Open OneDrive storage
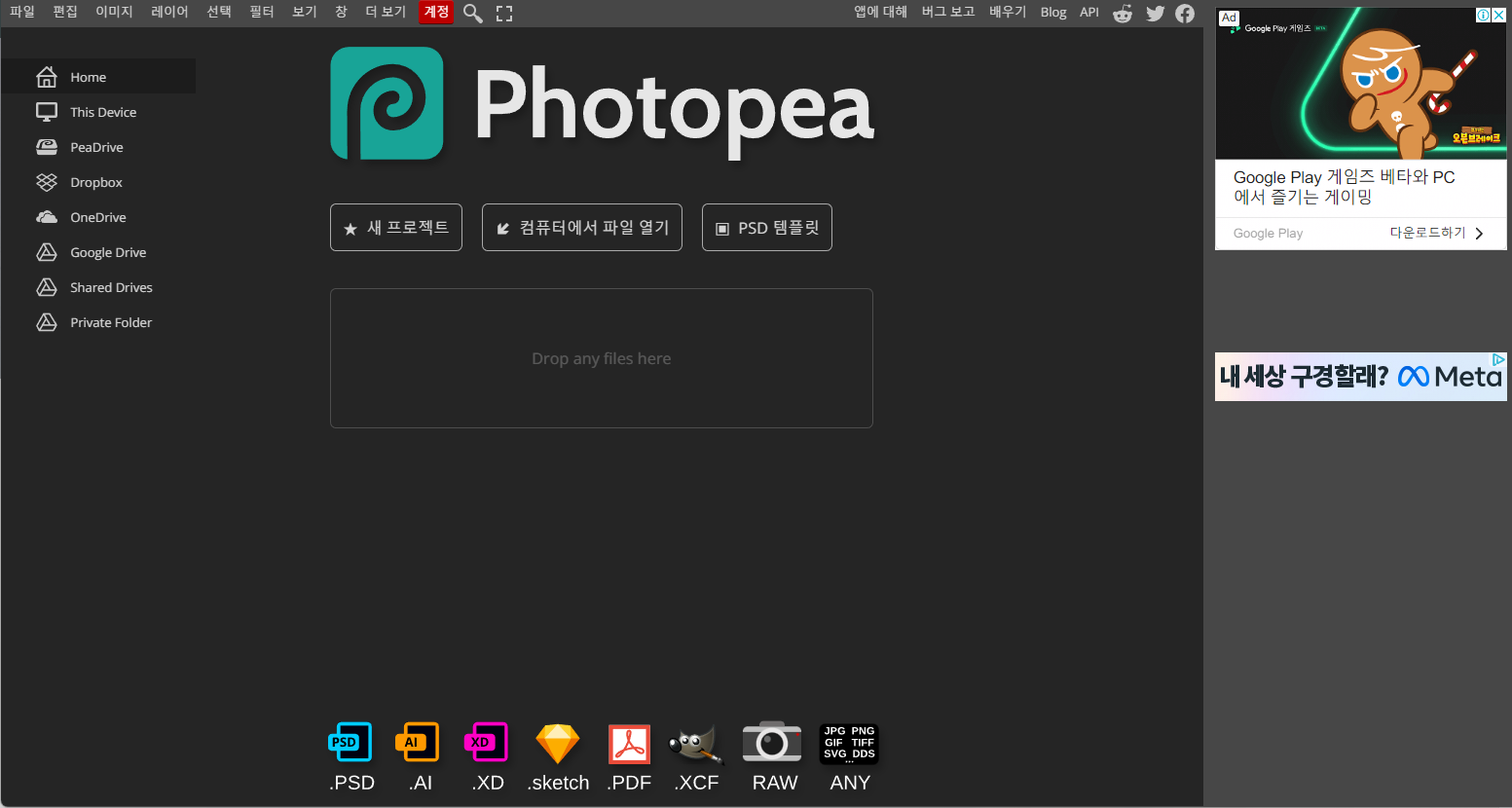Image resolution: width=1512 pixels, height=808 pixels. point(98,217)
